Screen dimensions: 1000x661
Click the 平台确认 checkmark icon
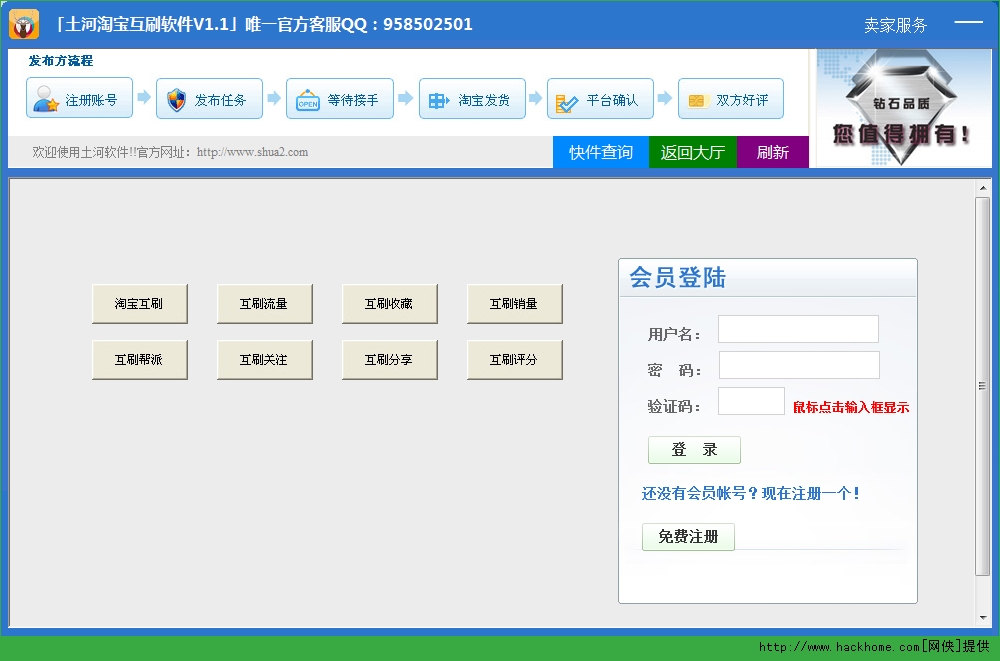click(x=566, y=102)
